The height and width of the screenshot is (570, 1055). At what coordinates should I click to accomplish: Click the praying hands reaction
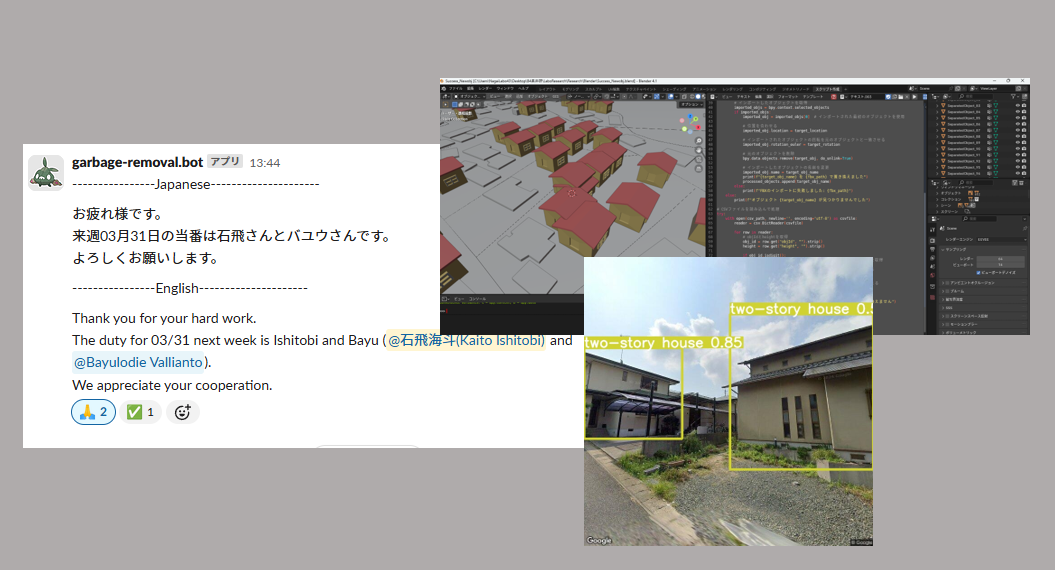[93, 412]
